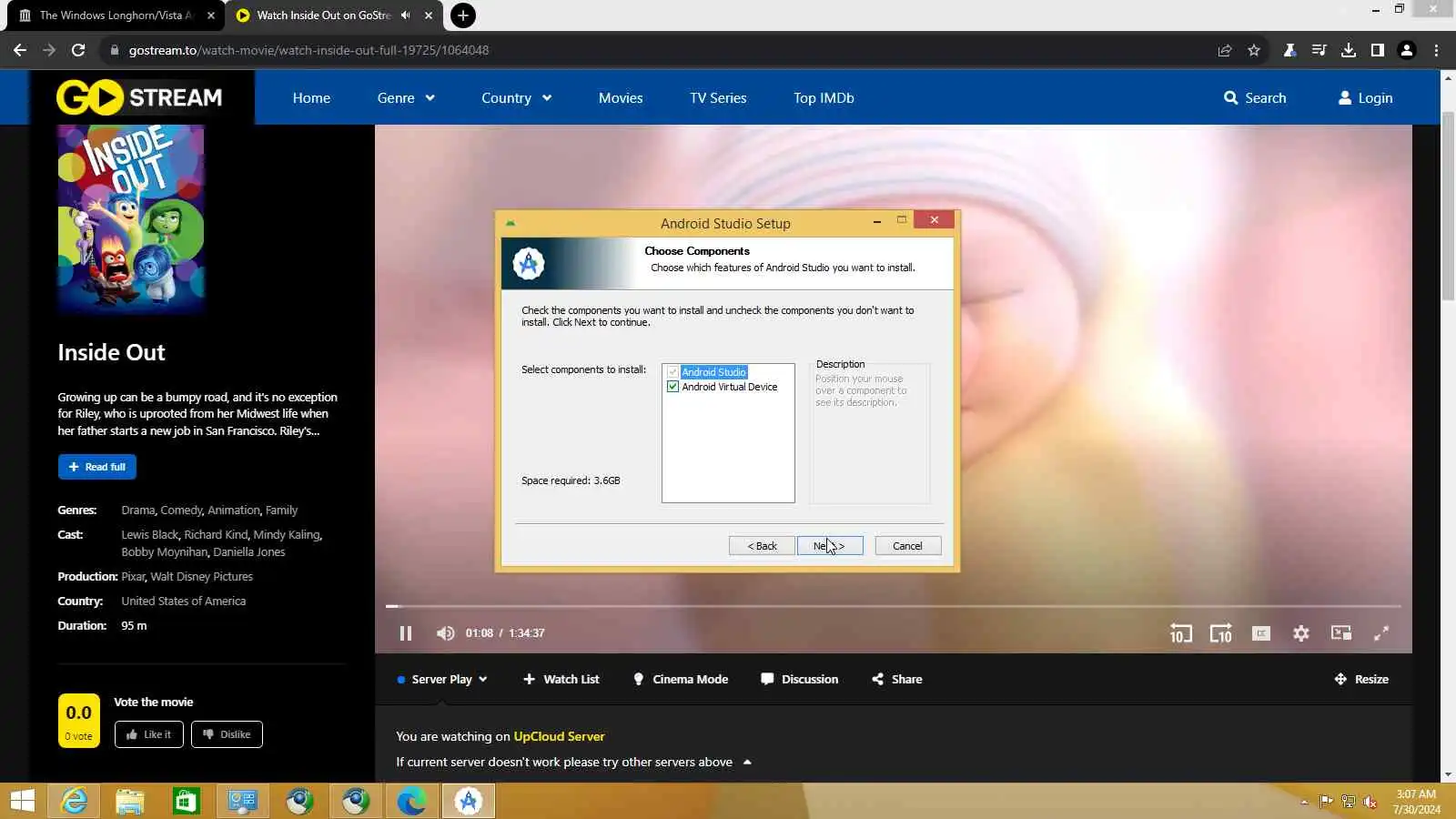Add movie to Watch List

click(561, 680)
